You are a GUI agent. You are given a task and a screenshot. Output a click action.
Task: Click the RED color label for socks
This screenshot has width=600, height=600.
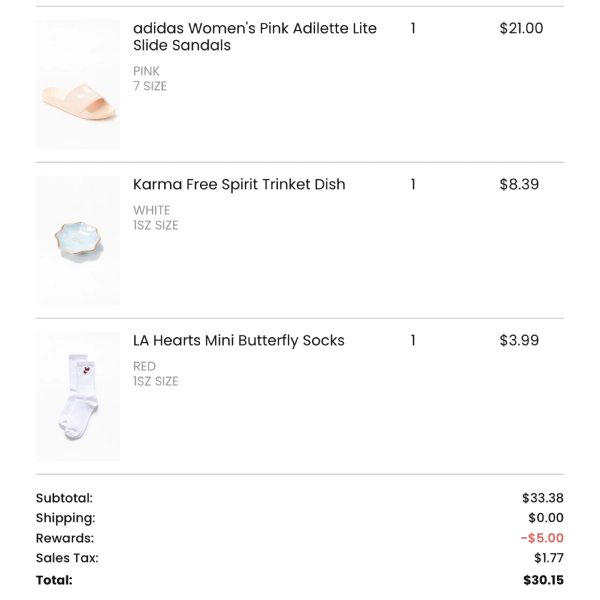click(x=144, y=367)
